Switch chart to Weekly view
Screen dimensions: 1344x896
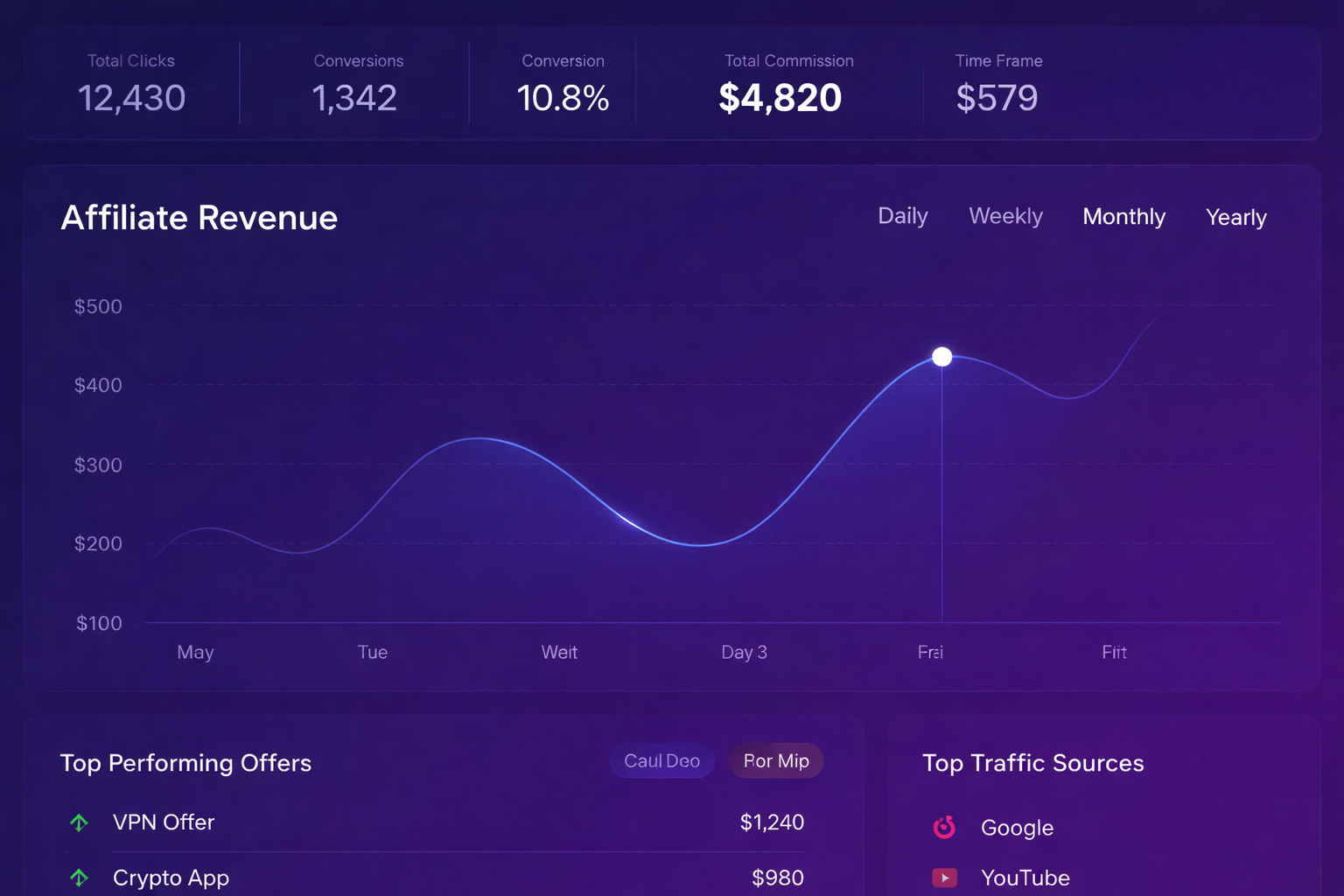[1005, 216]
